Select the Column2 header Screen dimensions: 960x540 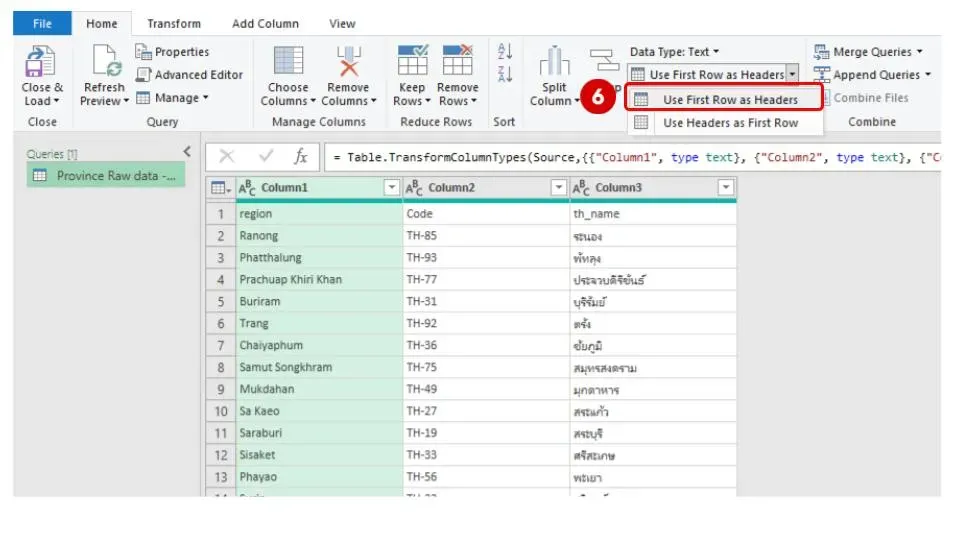click(486, 187)
